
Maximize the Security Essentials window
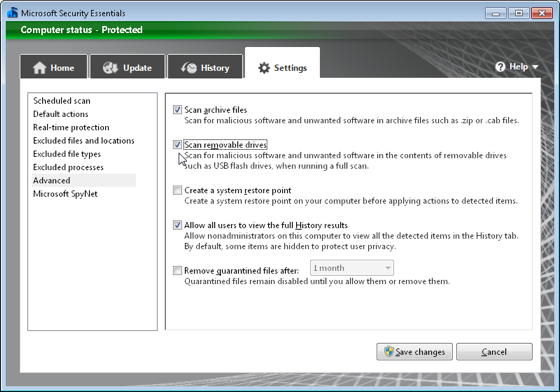click(519, 13)
